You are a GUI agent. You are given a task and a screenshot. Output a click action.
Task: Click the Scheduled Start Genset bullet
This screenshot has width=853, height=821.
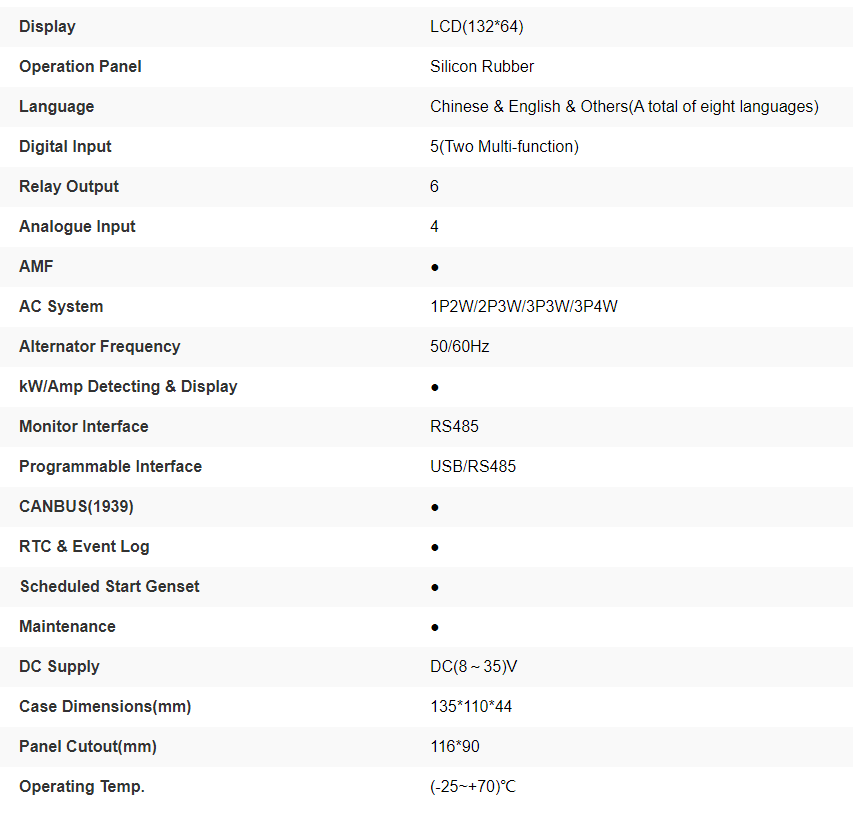(435, 587)
